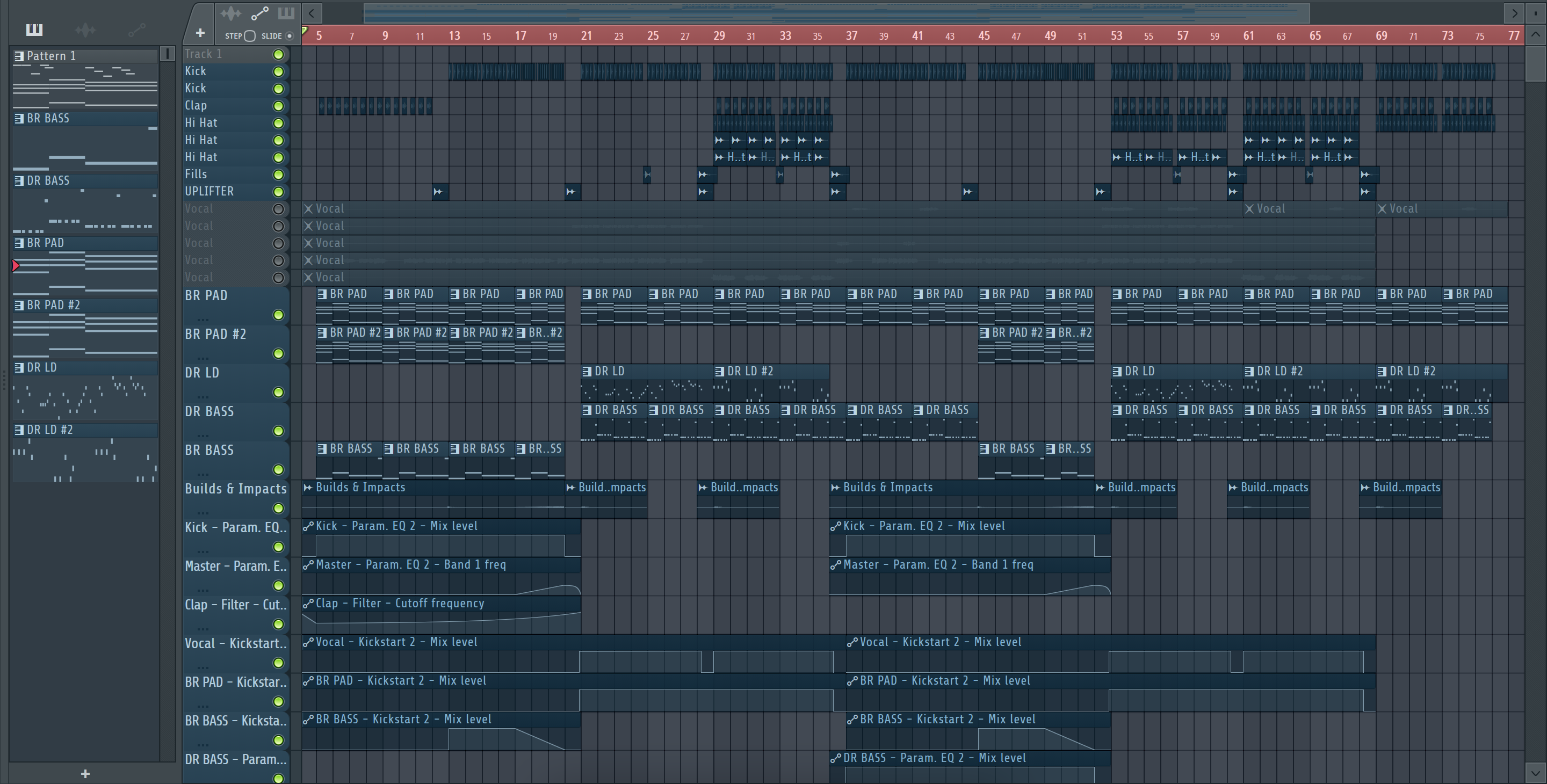Click the pattern picker scrollbar handle
The image size is (1547, 784).
(x=168, y=54)
